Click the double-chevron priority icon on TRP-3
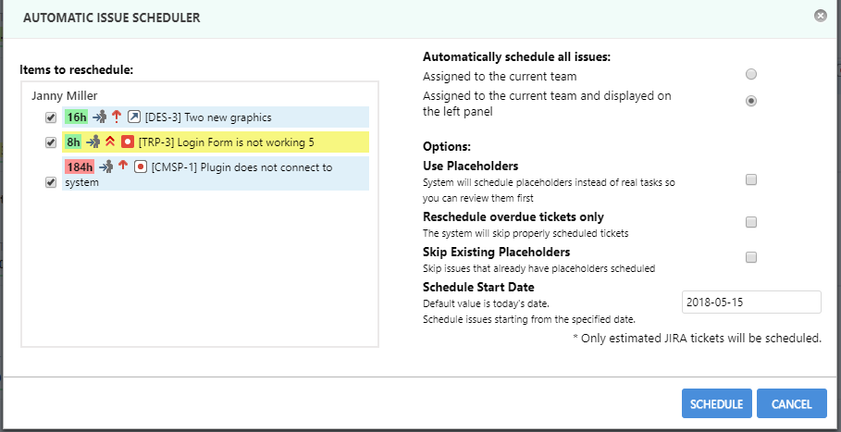Screen dimensions: 841x432 tap(110, 142)
